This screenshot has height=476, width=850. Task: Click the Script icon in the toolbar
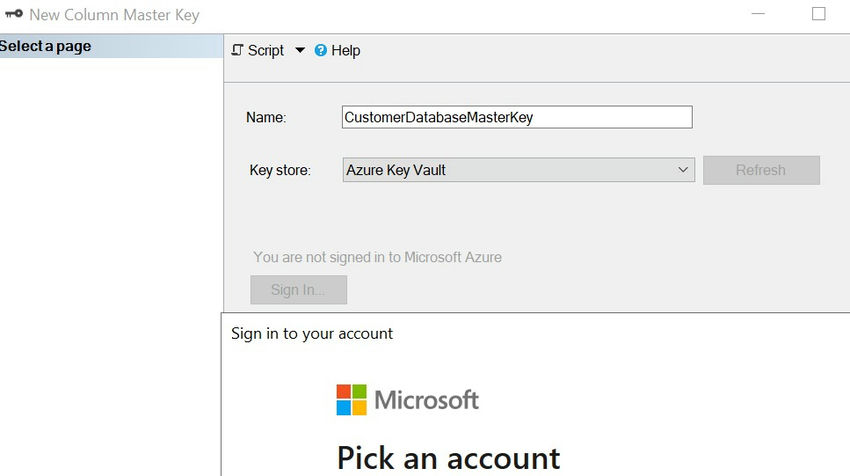(238, 50)
